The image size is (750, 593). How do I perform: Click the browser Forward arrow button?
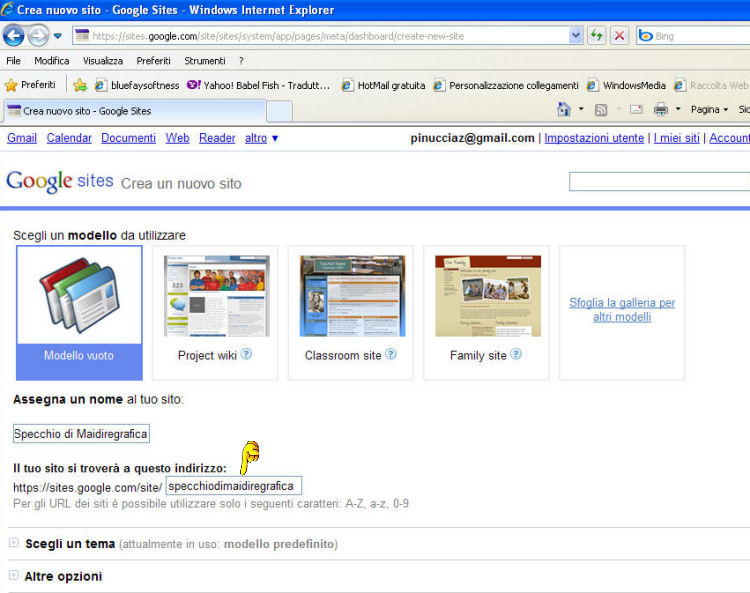click(x=38, y=35)
